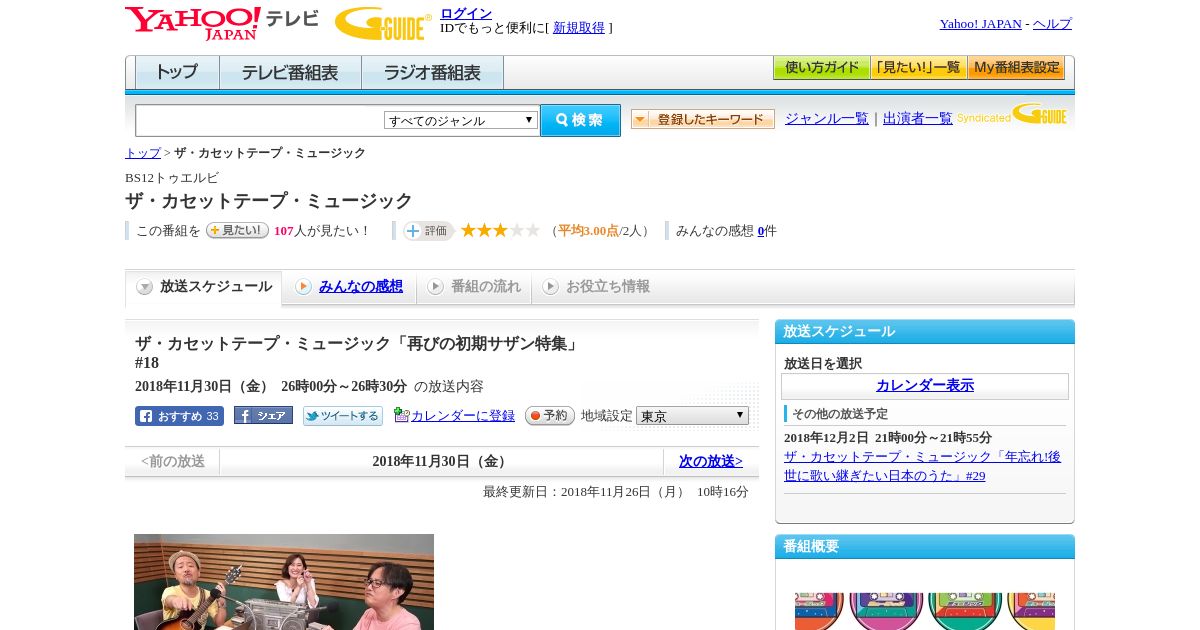Click the ジャンル一覧 link
This screenshot has width=1200, height=630.
(827, 119)
